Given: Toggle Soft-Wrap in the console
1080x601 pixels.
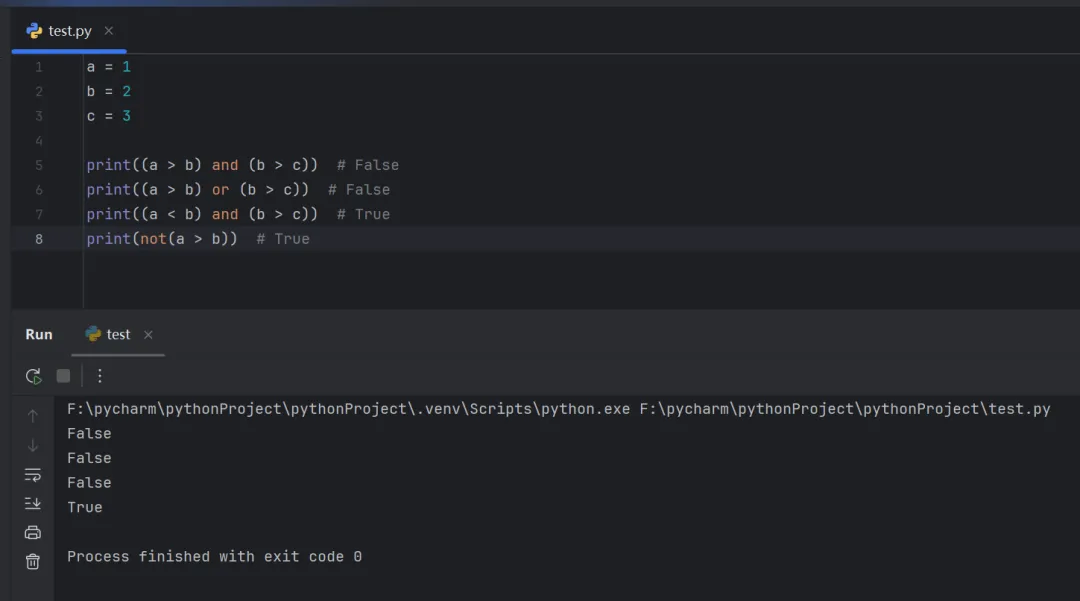Looking at the screenshot, I should click(x=33, y=474).
